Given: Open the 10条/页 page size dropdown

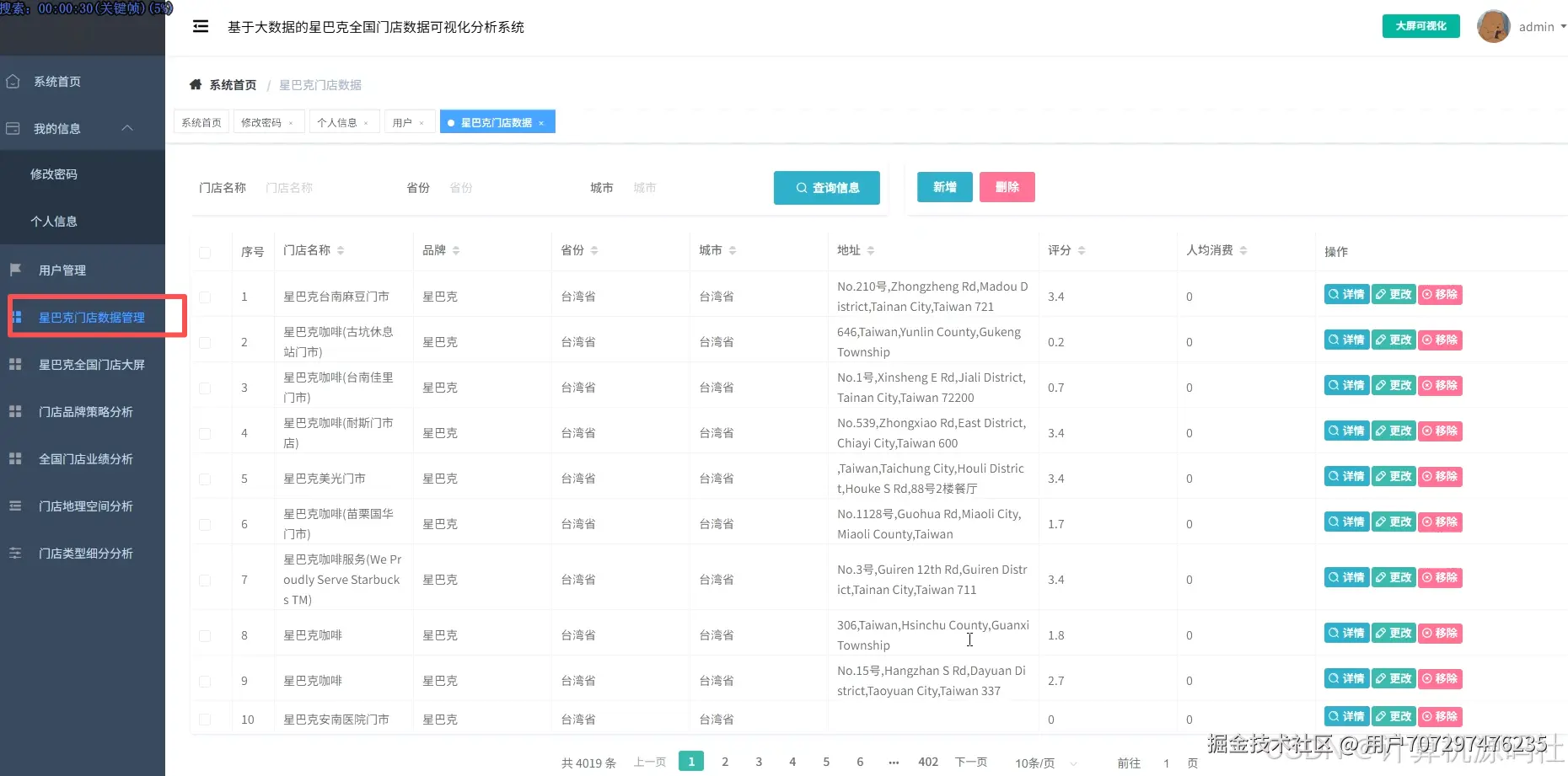Looking at the screenshot, I should point(1047,763).
